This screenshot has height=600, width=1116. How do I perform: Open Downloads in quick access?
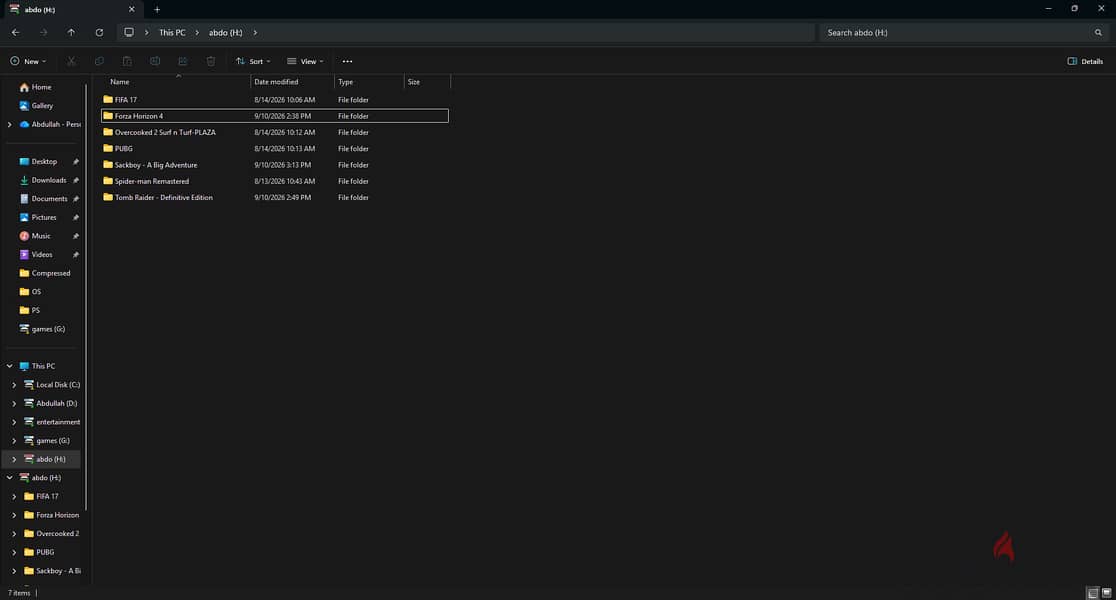point(44,180)
